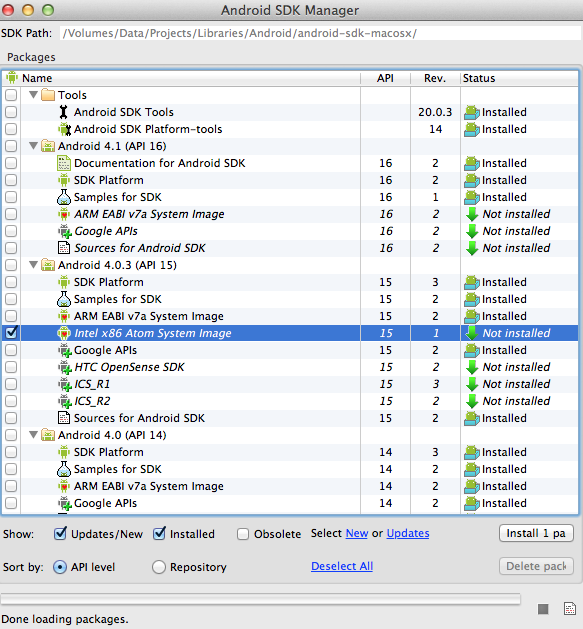583x629 pixels.
Task: Toggle the Updates/New show checkbox
Action: pos(60,534)
